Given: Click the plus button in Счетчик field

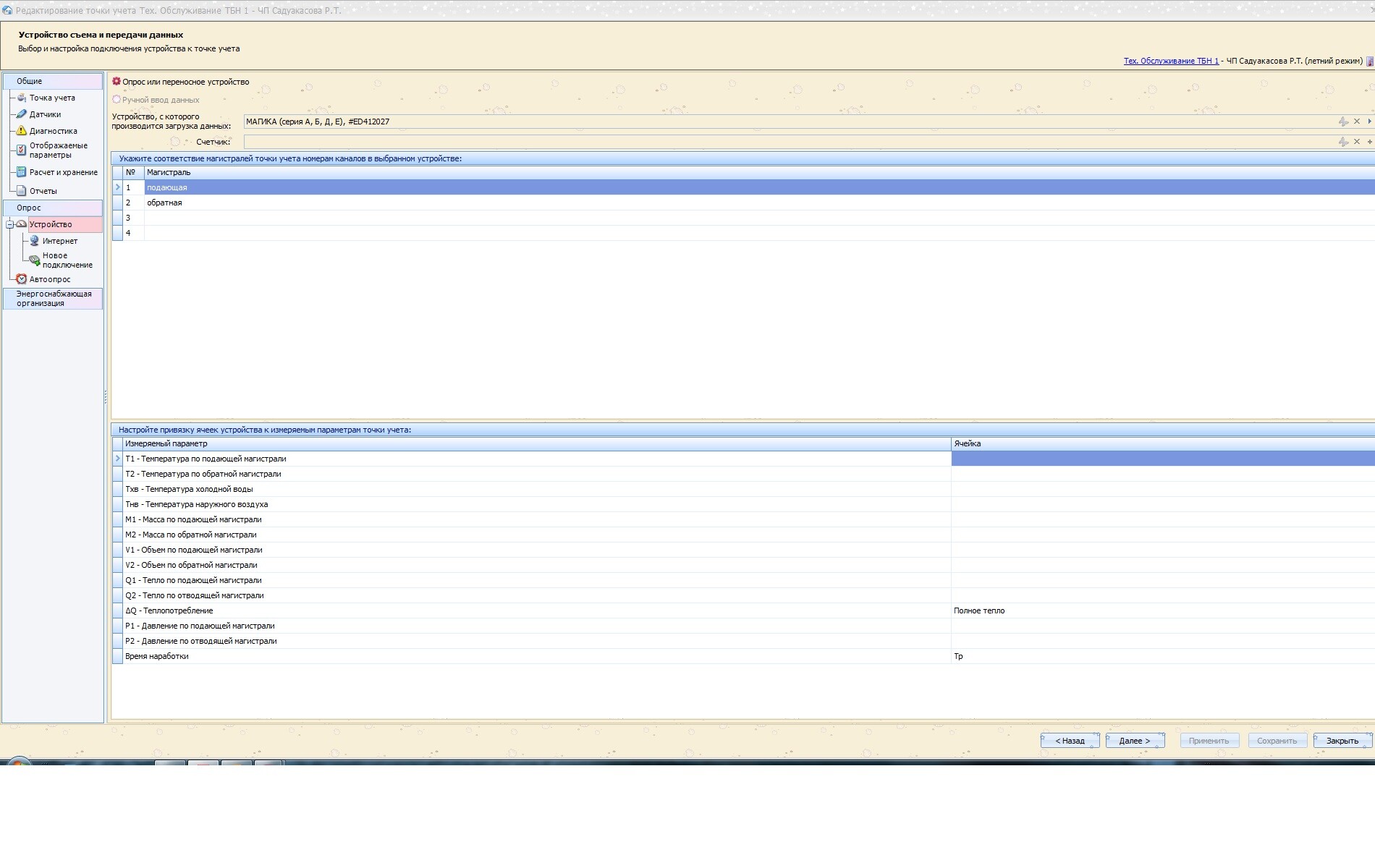Looking at the screenshot, I should [1369, 142].
